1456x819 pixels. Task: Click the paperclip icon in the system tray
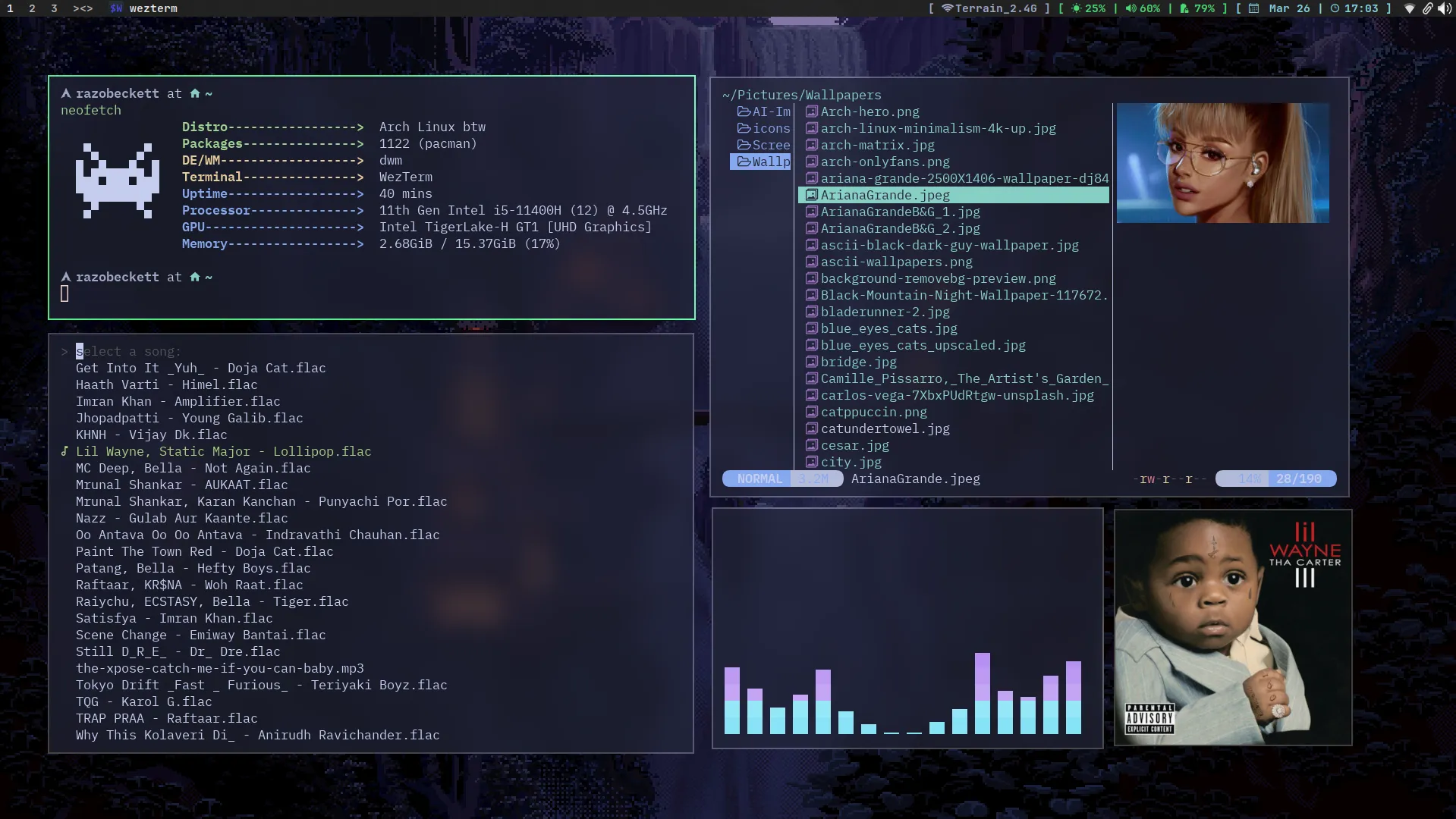click(1428, 8)
